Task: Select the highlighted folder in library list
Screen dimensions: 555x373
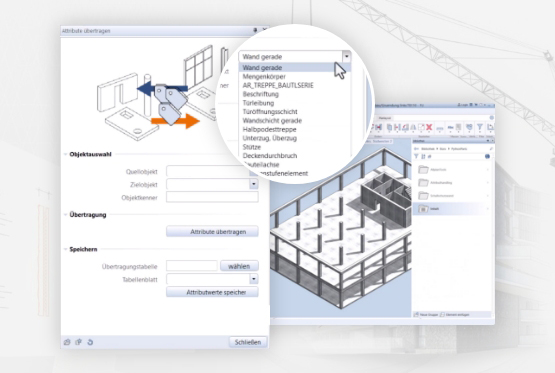Action: [x=452, y=209]
